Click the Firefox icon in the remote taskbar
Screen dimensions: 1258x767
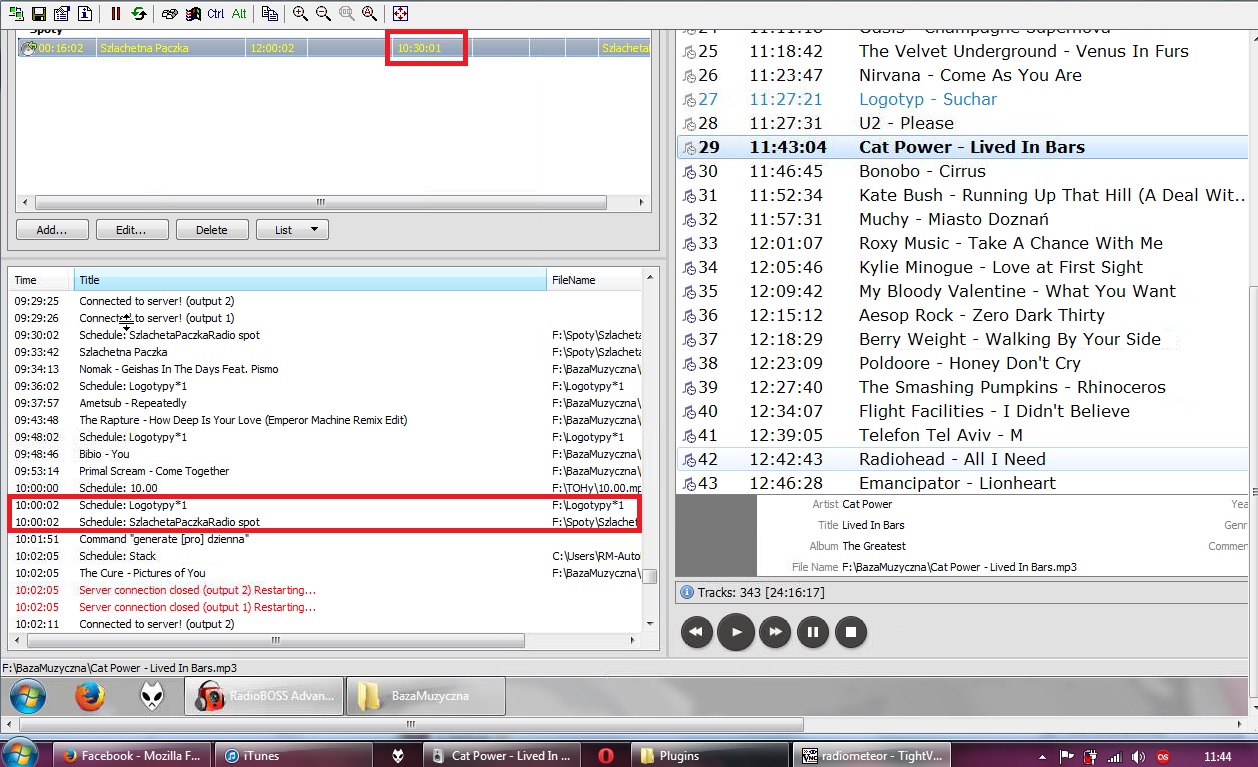pos(90,696)
